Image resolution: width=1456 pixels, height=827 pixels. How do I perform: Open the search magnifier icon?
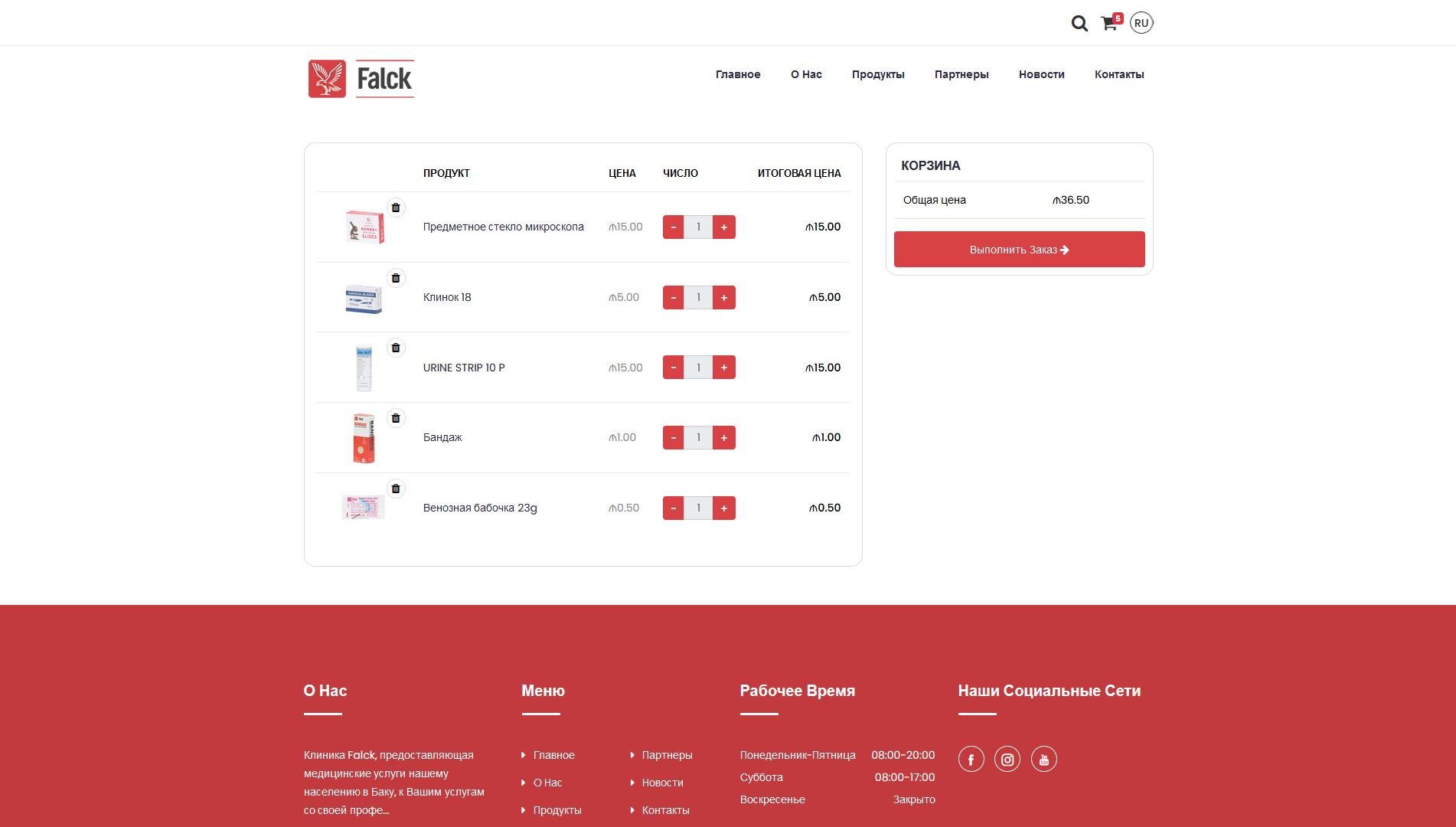pyautogui.click(x=1079, y=24)
